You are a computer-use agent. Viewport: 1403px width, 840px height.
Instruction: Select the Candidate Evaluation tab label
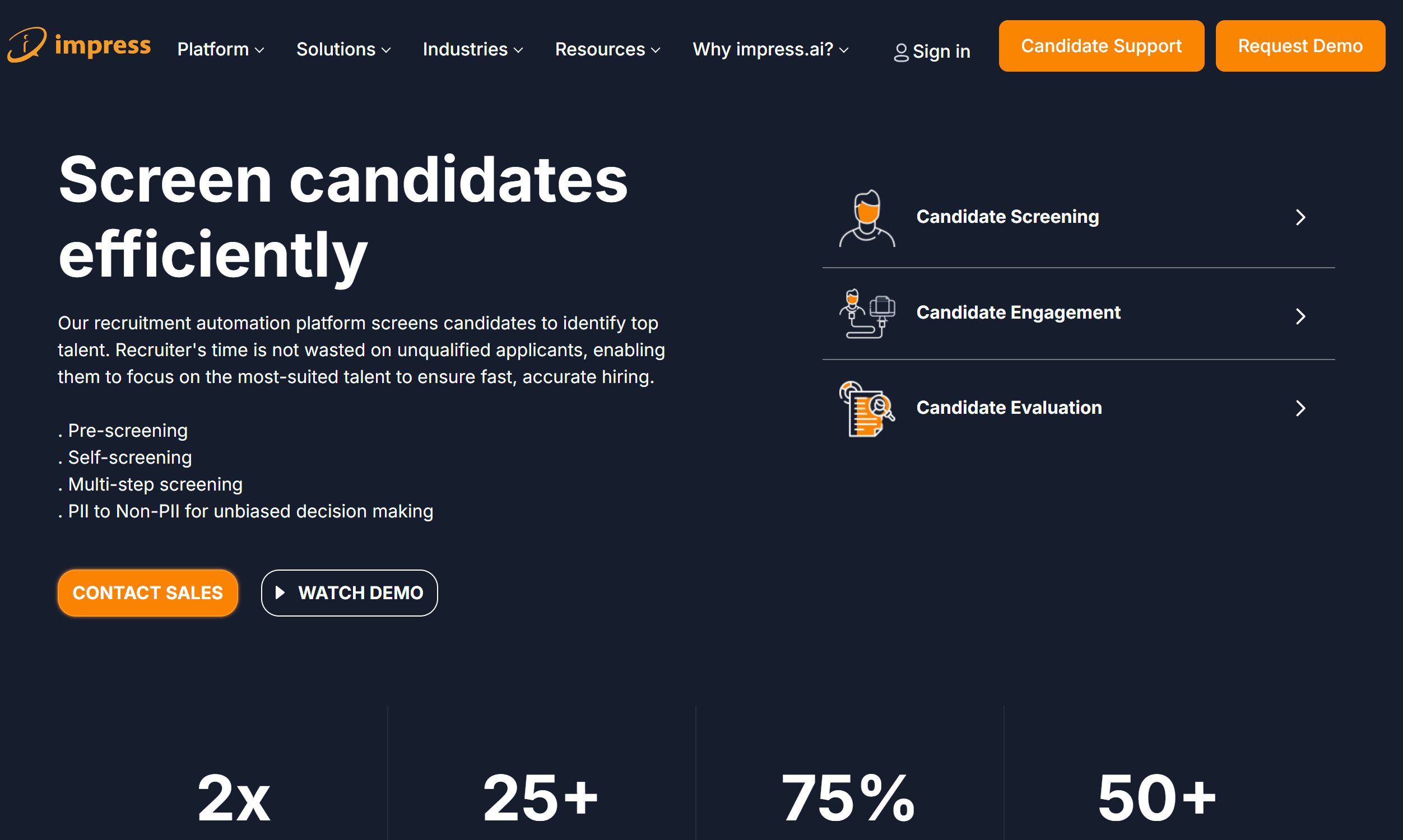[1009, 408]
